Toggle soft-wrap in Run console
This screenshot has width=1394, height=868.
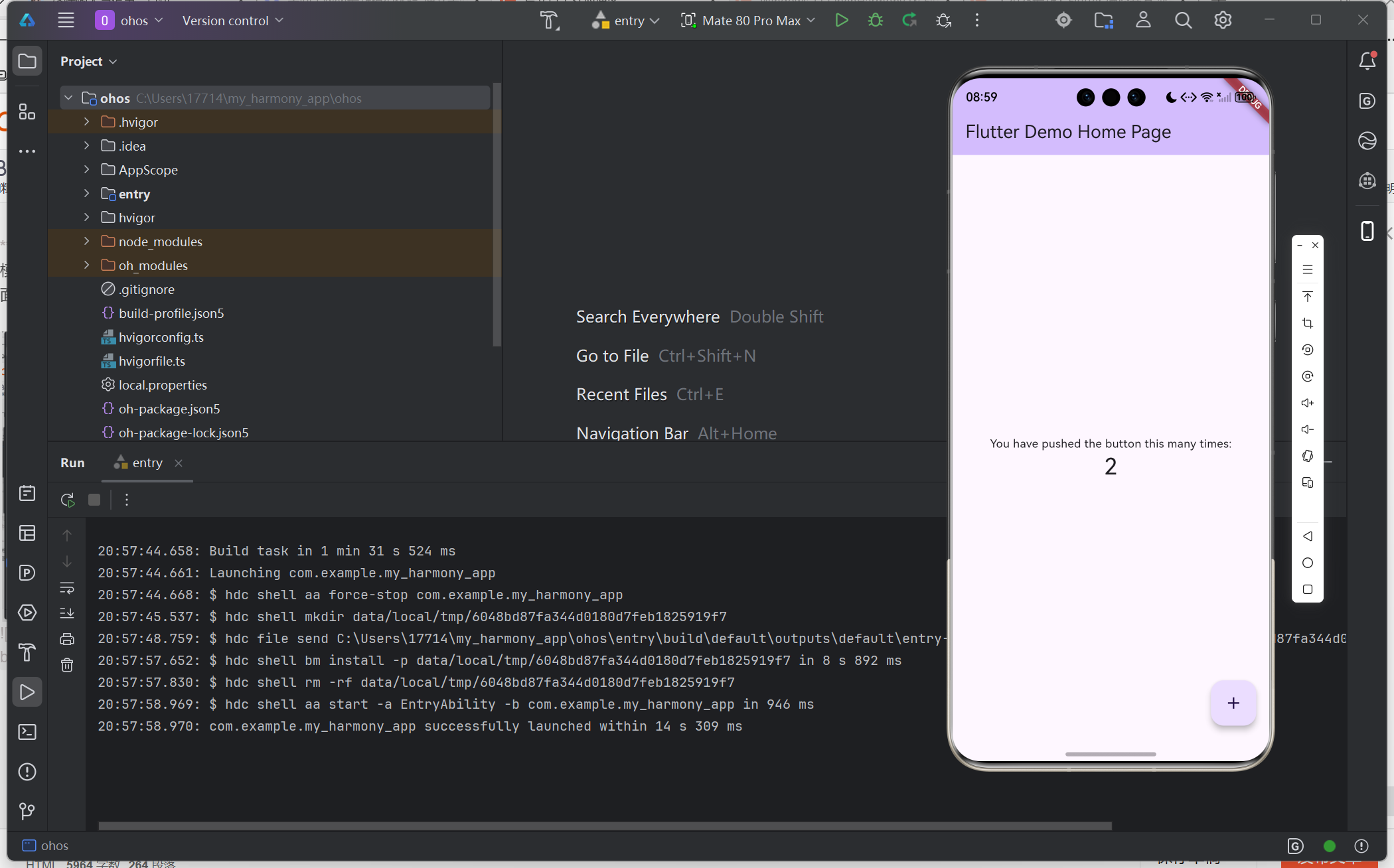[67, 588]
